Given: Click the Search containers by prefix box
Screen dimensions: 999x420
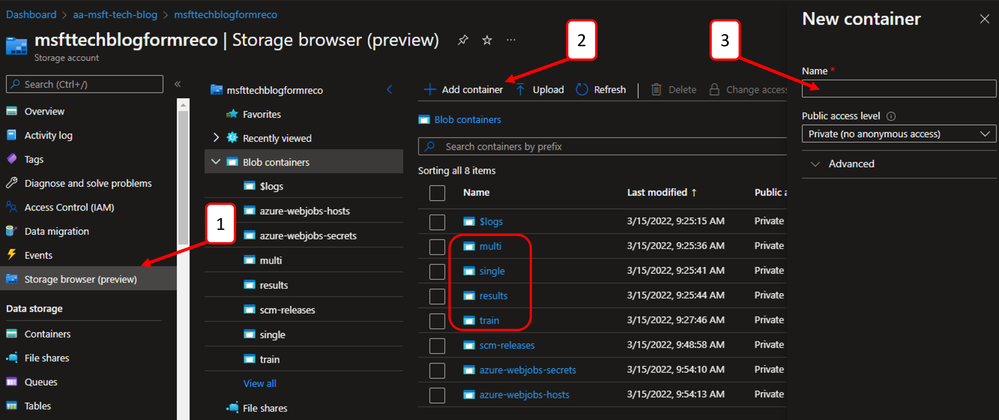Looking at the screenshot, I should click(602, 147).
